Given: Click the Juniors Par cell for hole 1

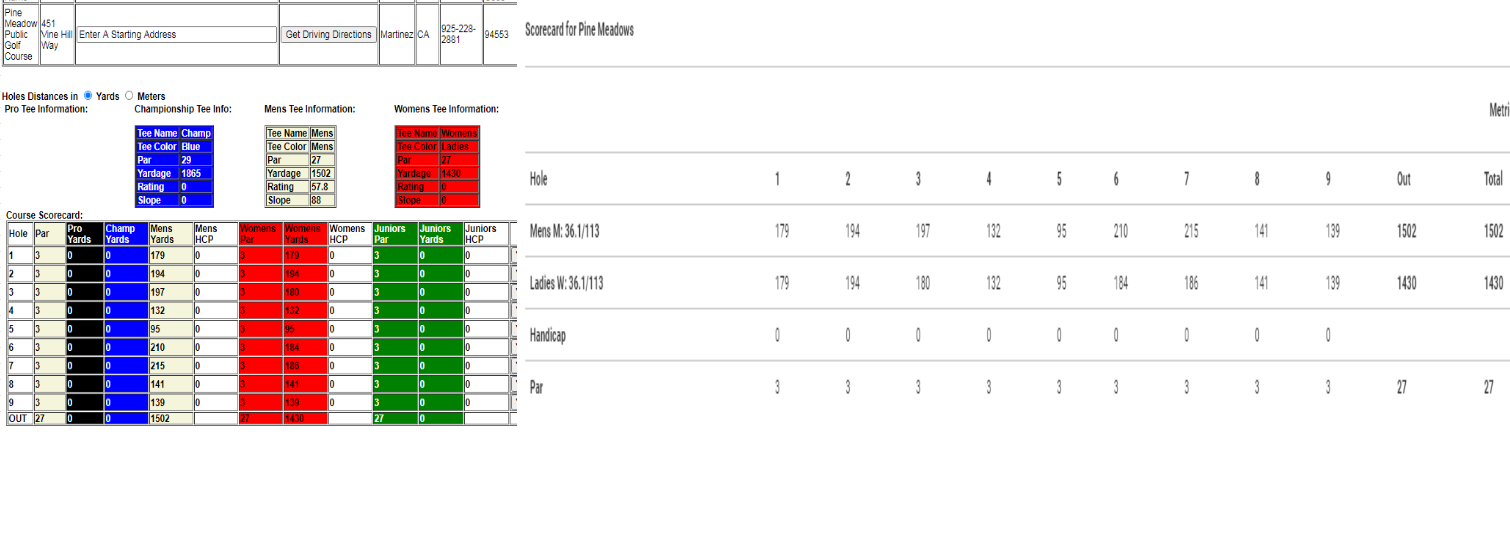Looking at the screenshot, I should point(395,256).
